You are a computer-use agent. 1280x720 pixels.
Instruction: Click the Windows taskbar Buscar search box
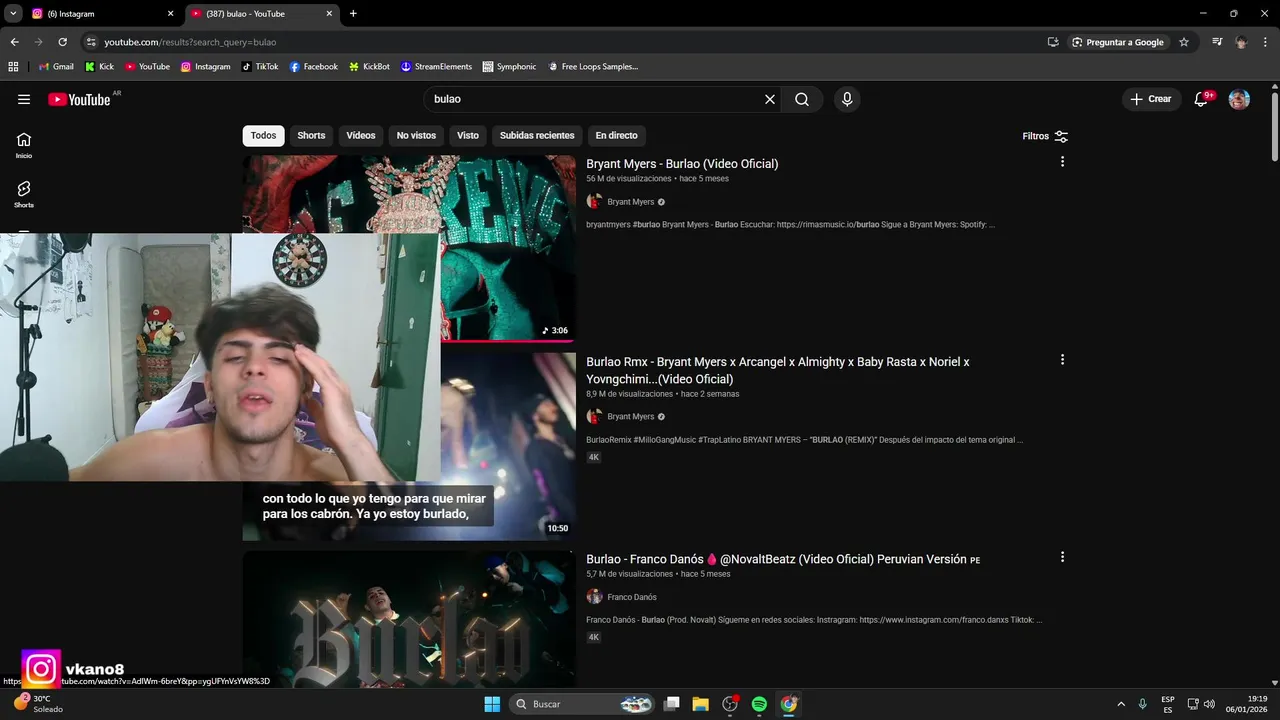583,704
